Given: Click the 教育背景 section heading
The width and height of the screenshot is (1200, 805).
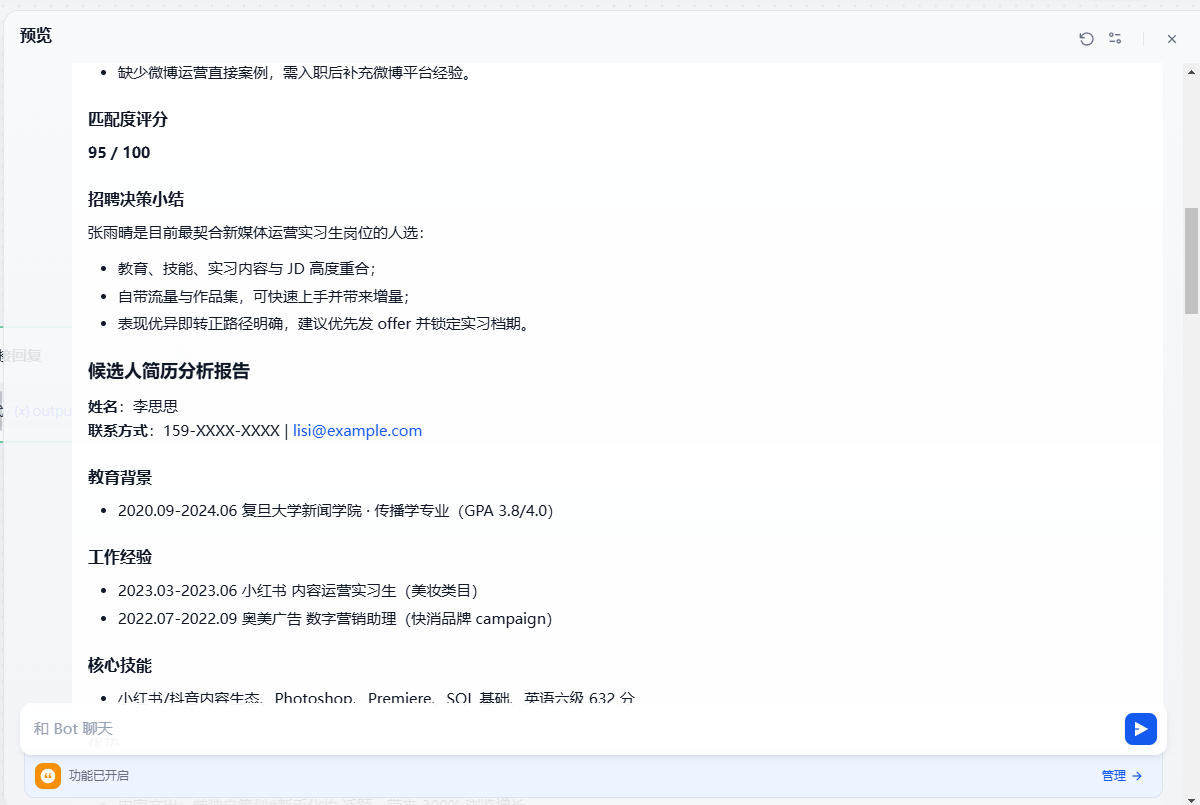Looking at the screenshot, I should (120, 477).
